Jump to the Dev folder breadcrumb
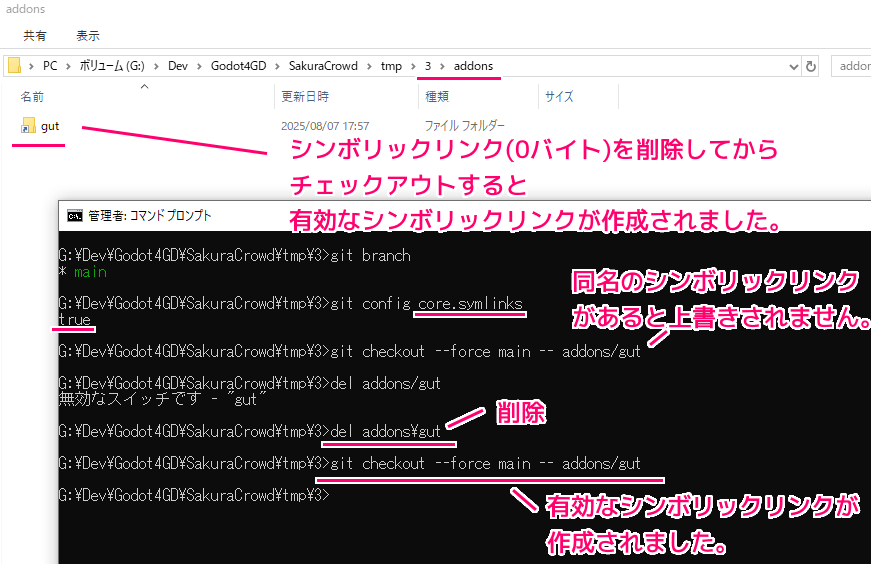Screen dimensions: 871x564 177,66
